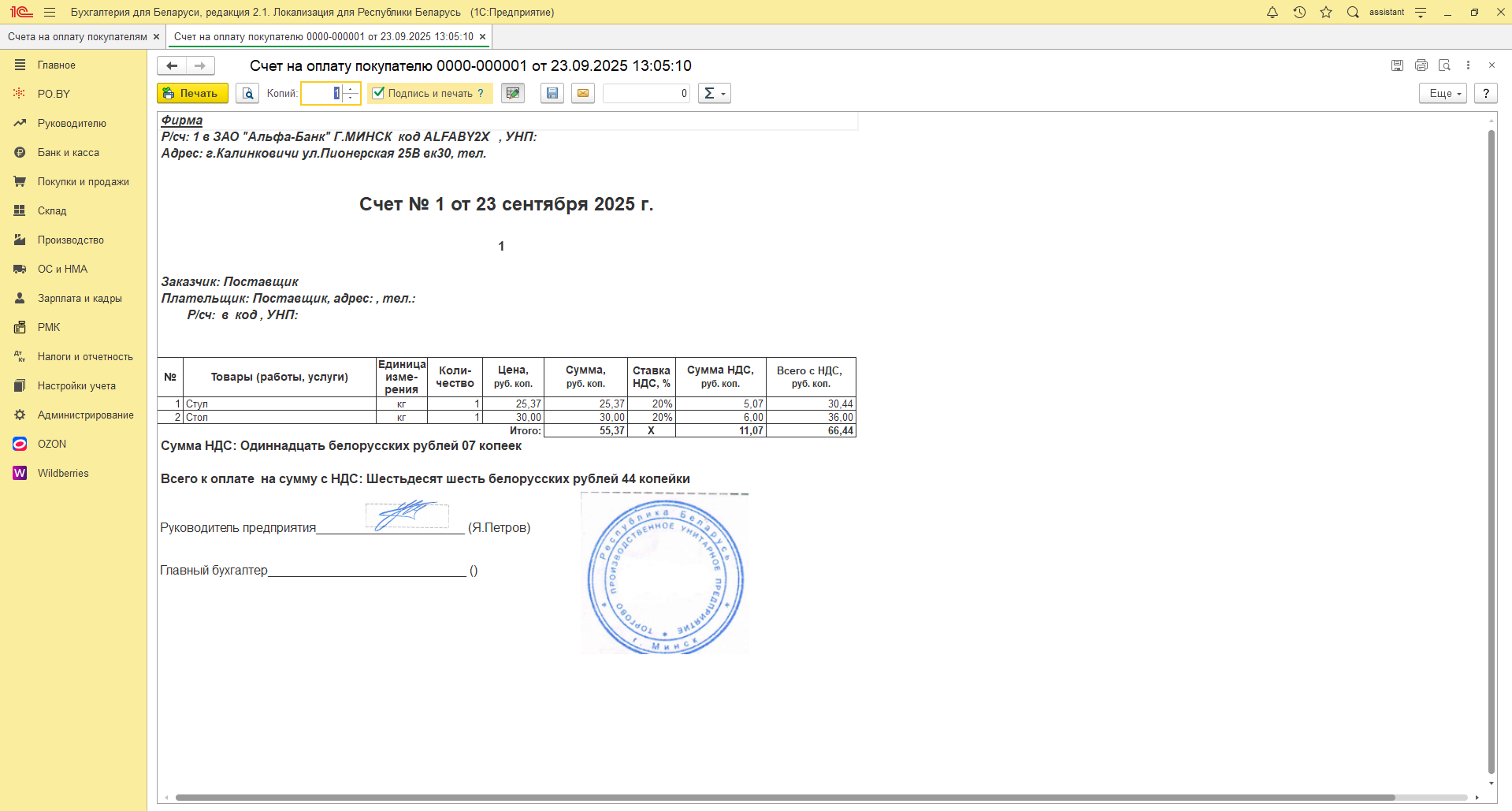
Task: Open favorites star icon
Action: (1326, 13)
